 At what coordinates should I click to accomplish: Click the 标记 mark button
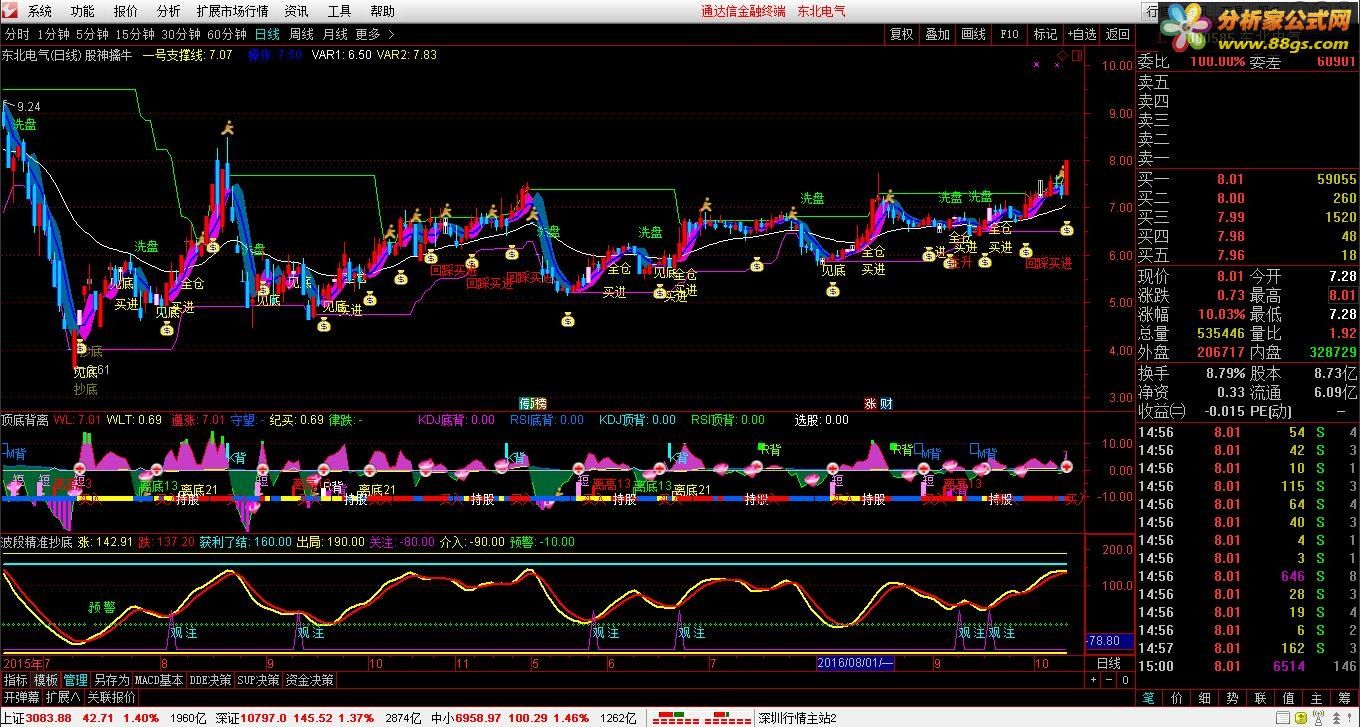[1045, 34]
